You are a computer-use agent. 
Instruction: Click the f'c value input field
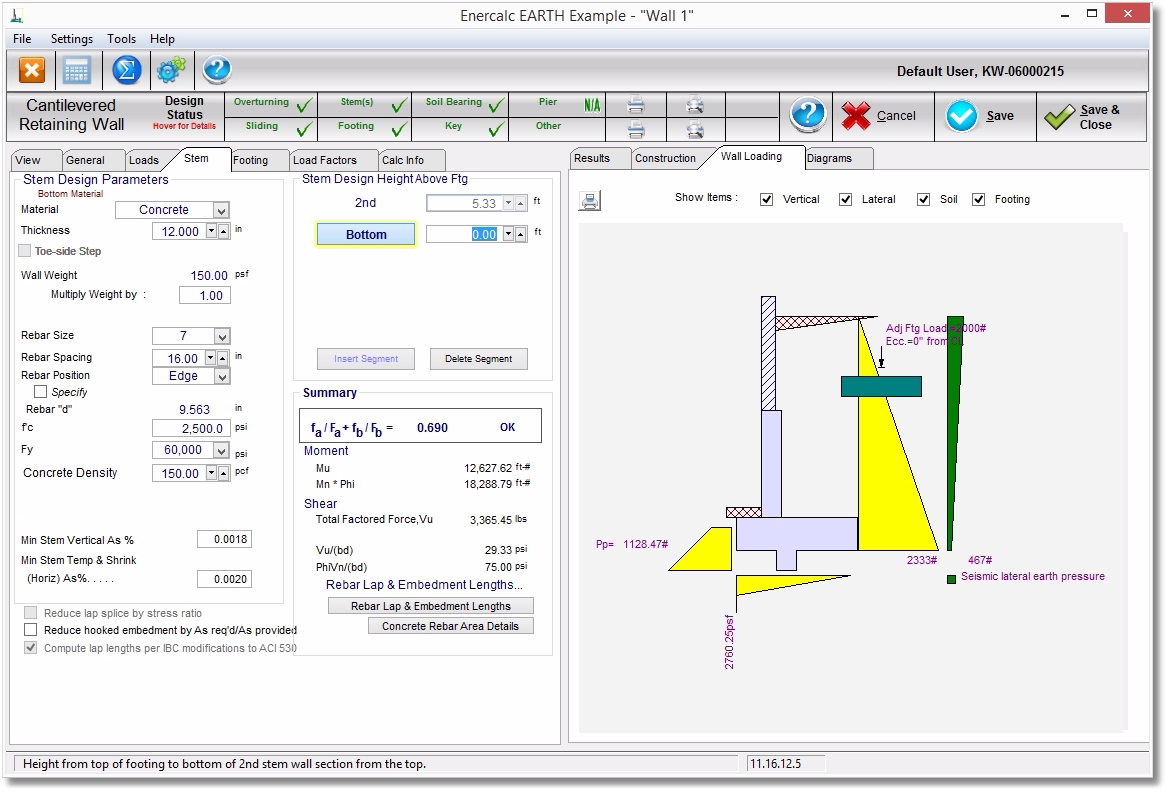tap(191, 428)
